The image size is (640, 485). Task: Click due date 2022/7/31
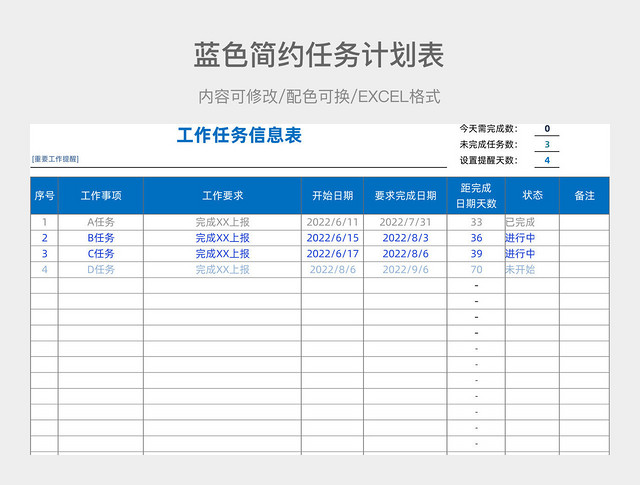click(x=405, y=222)
